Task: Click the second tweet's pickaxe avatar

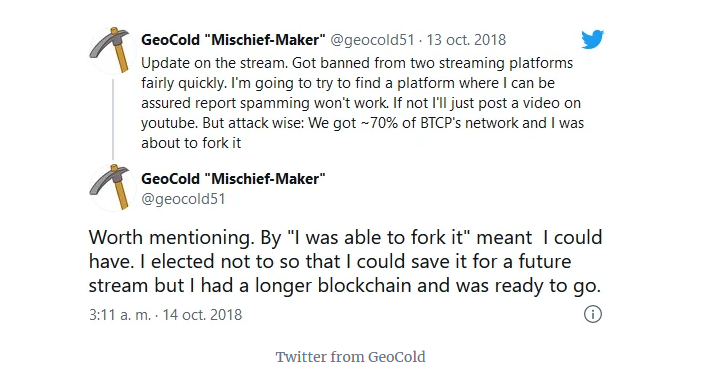Action: [112, 187]
